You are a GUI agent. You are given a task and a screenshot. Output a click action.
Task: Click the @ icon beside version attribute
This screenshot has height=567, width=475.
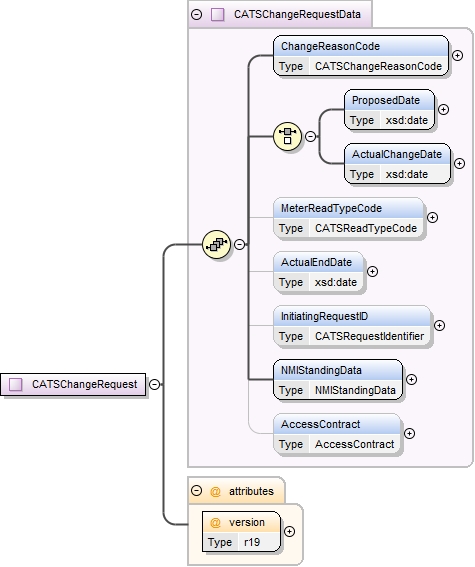pos(215,523)
